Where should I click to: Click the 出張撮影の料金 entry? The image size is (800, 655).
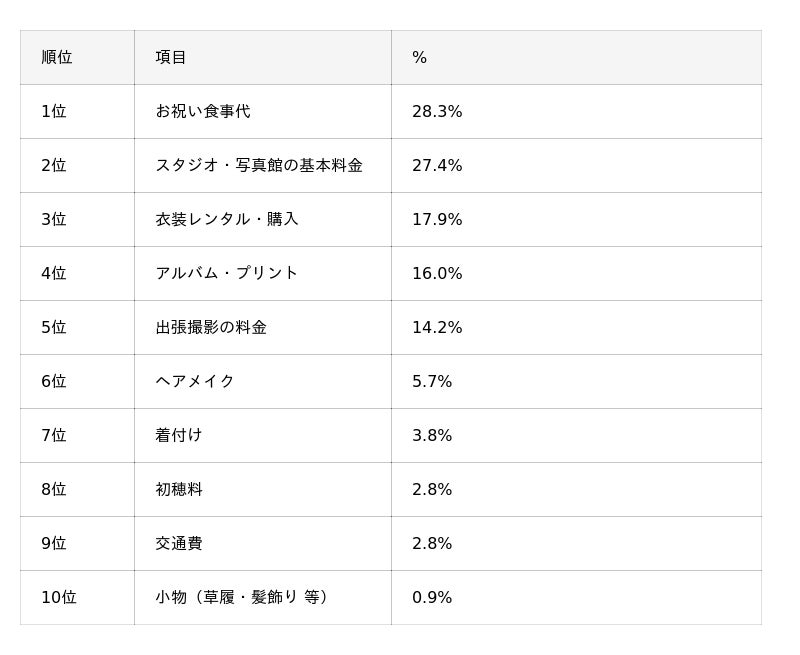(211, 328)
